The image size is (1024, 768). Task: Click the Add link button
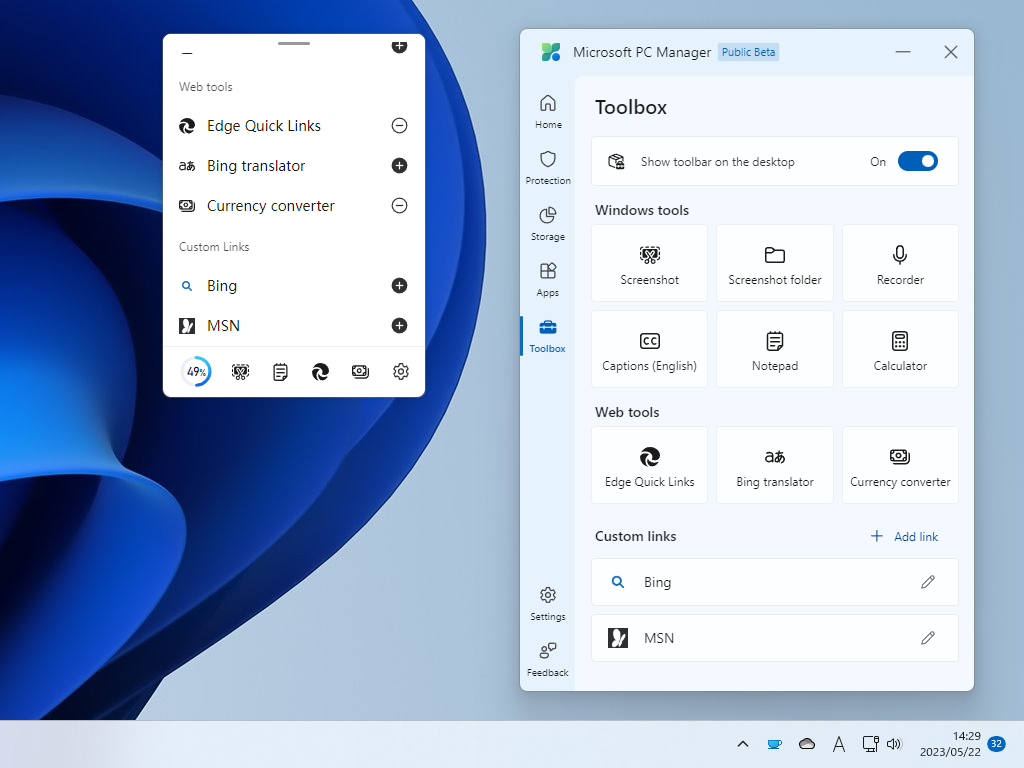904,536
